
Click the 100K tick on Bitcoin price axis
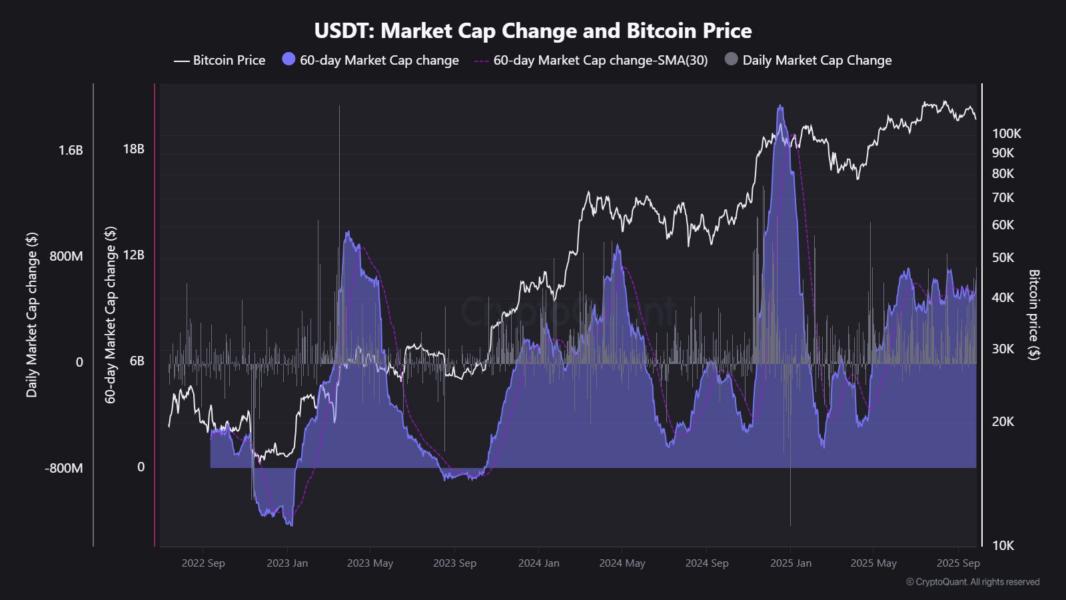(1004, 133)
